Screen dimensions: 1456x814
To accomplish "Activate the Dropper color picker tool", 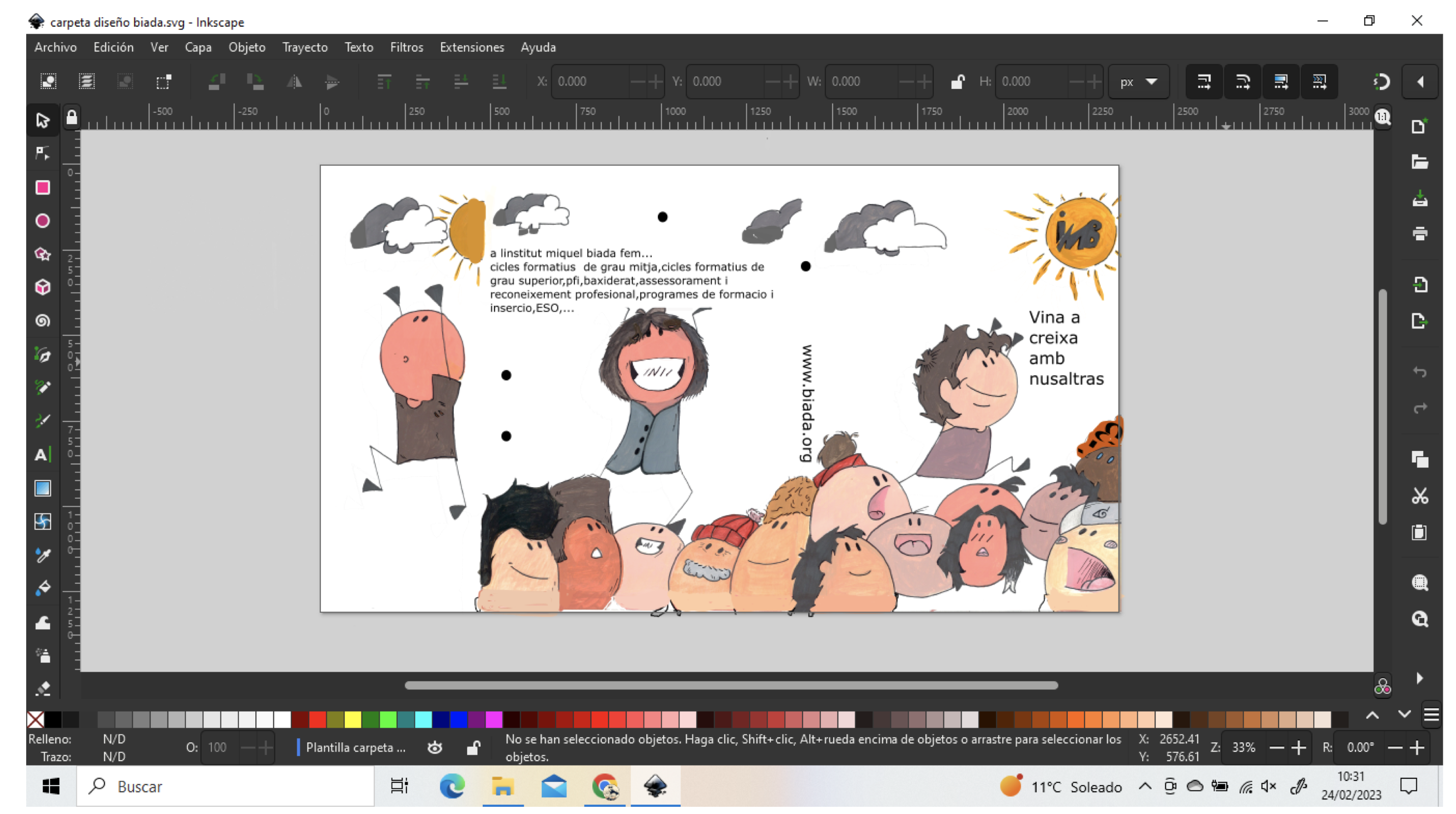I will 42,555.
